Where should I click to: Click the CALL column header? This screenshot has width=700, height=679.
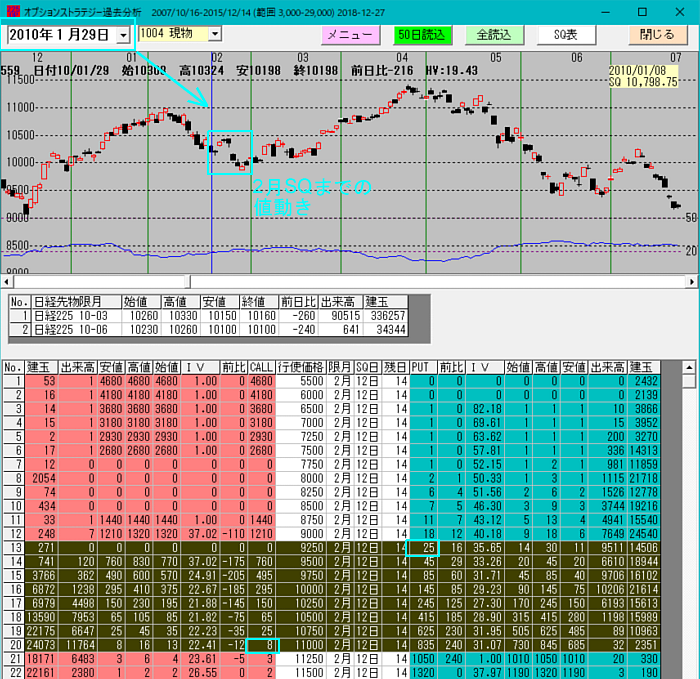(x=261, y=367)
